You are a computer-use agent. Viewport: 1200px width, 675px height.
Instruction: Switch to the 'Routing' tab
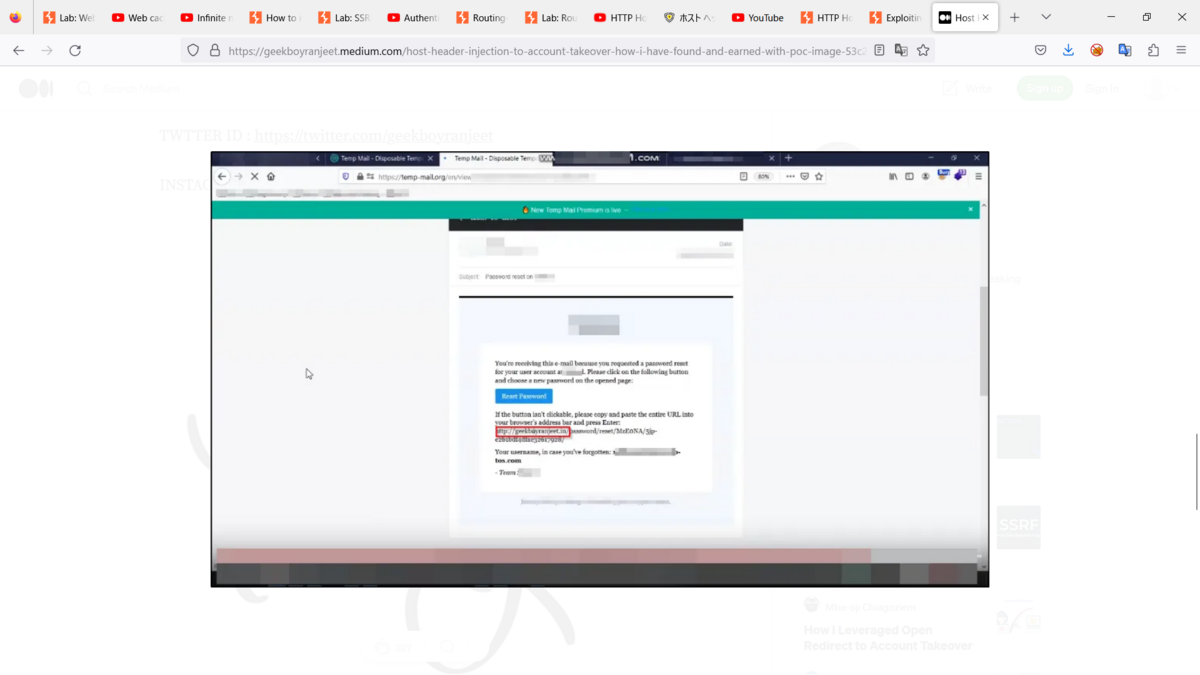point(481,17)
